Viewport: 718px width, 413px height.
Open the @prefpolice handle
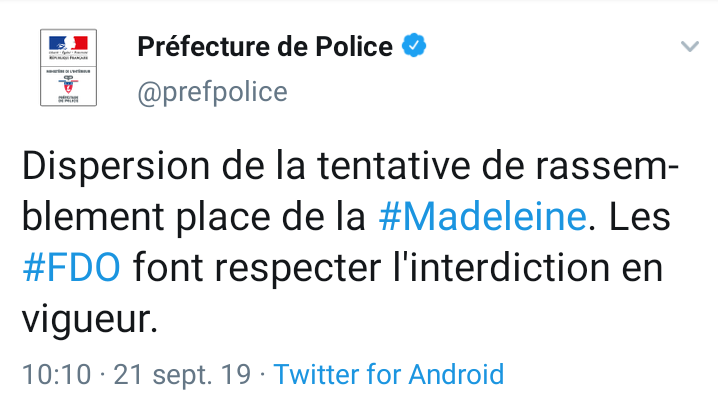click(x=212, y=92)
